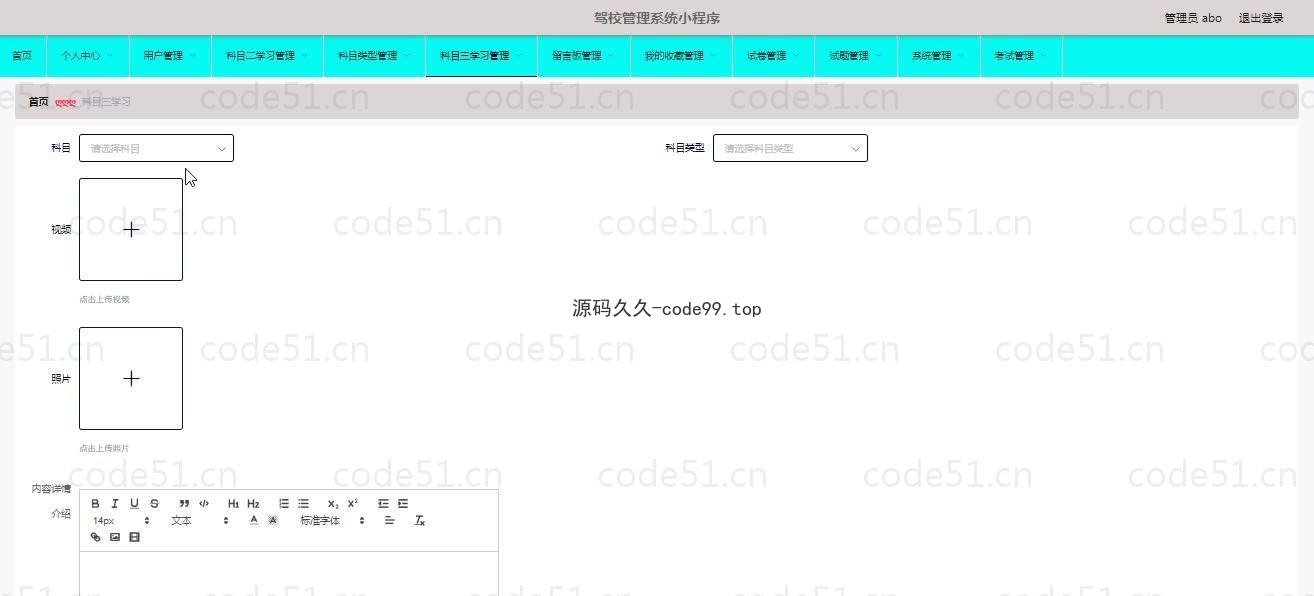Viewport: 1314px width, 596px height.
Task: Insert a video in the editor
Action: [135, 537]
